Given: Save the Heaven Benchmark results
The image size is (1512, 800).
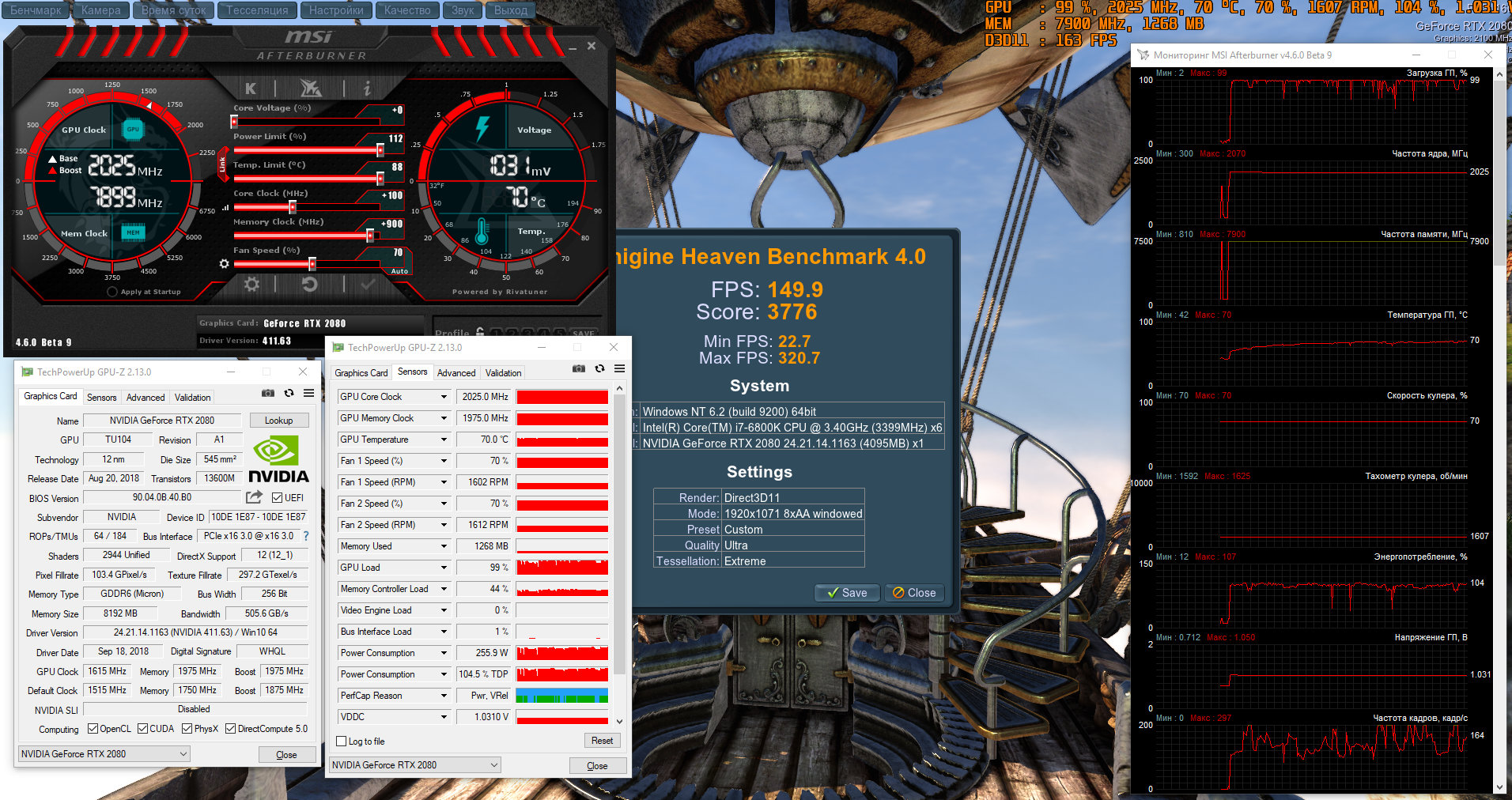Looking at the screenshot, I should [x=847, y=593].
